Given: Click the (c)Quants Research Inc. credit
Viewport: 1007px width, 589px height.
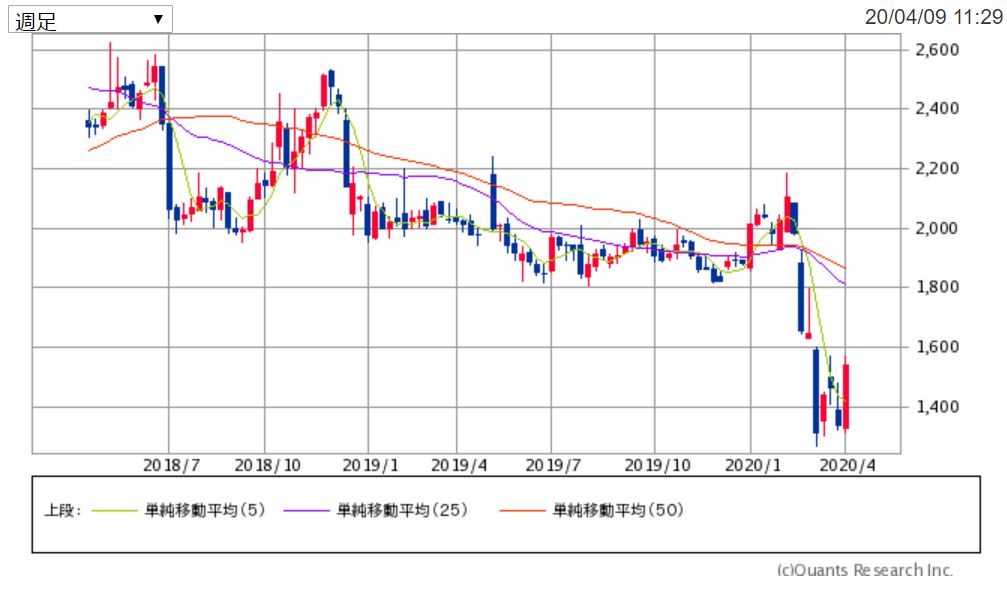Looking at the screenshot, I should tap(864, 570).
